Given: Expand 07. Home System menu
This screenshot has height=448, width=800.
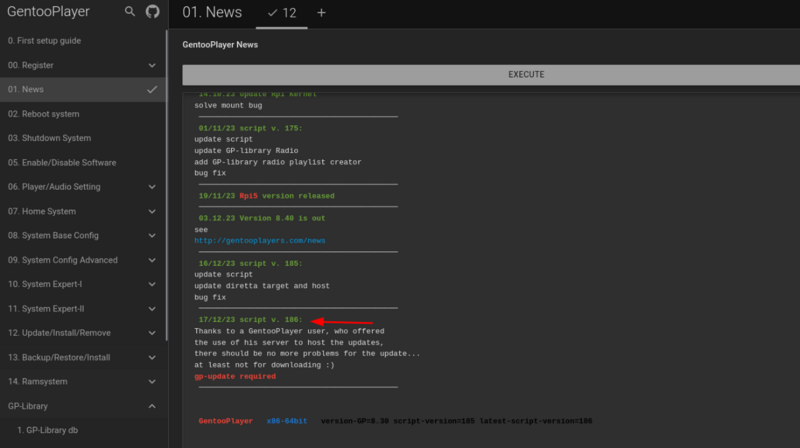Looking at the screenshot, I should tap(152, 211).
